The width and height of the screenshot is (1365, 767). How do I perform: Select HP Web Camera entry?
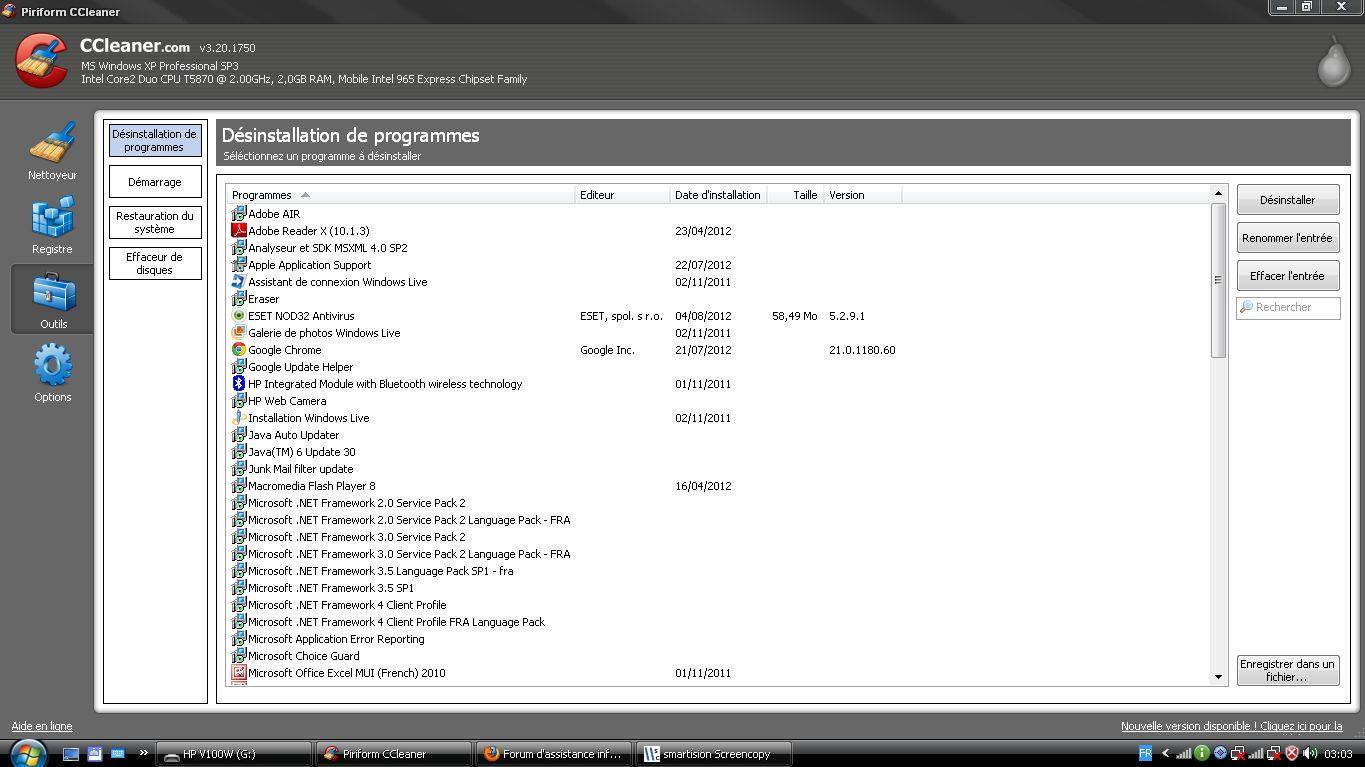pyautogui.click(x=287, y=401)
